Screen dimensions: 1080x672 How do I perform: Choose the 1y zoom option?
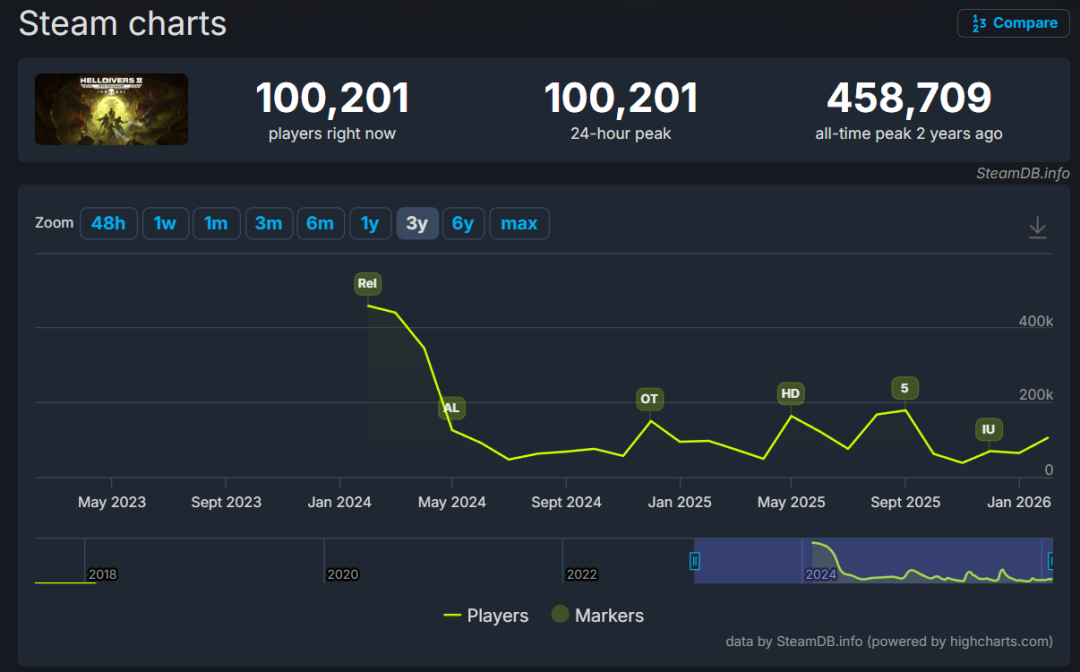371,224
